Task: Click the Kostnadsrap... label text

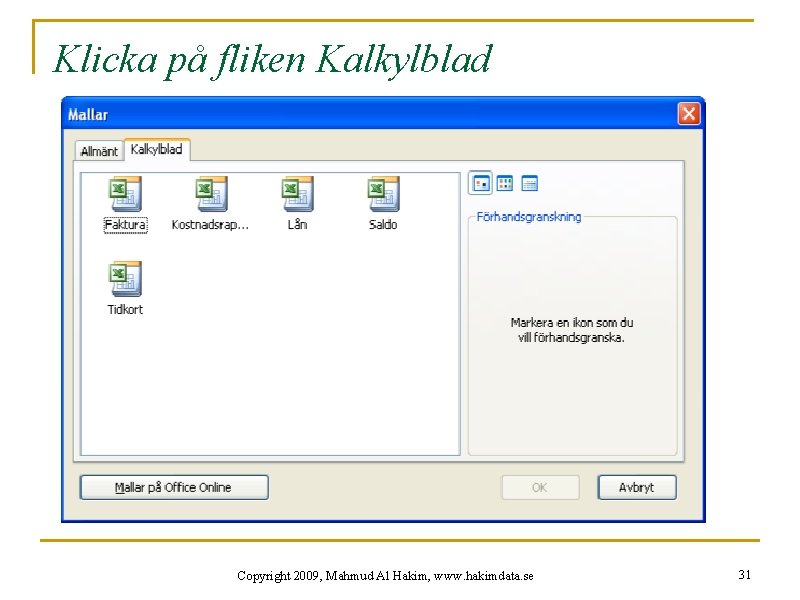Action: (x=210, y=225)
